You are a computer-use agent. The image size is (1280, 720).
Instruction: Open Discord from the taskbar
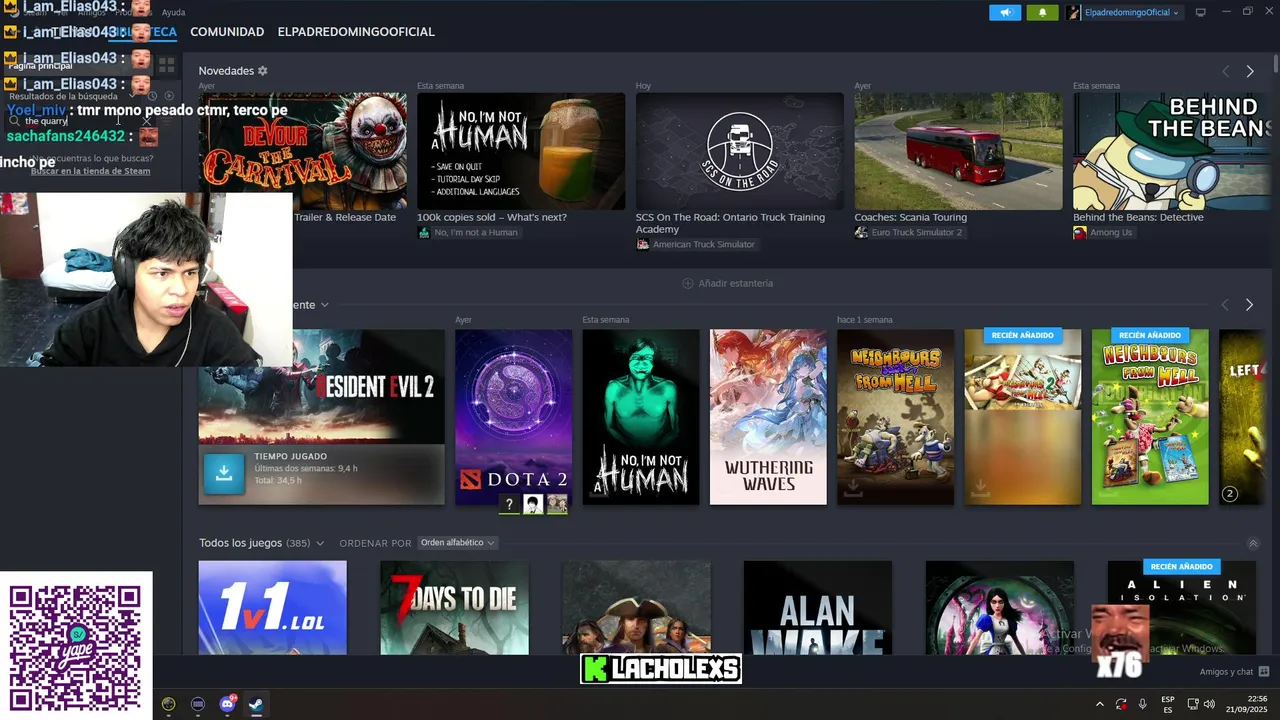point(227,704)
